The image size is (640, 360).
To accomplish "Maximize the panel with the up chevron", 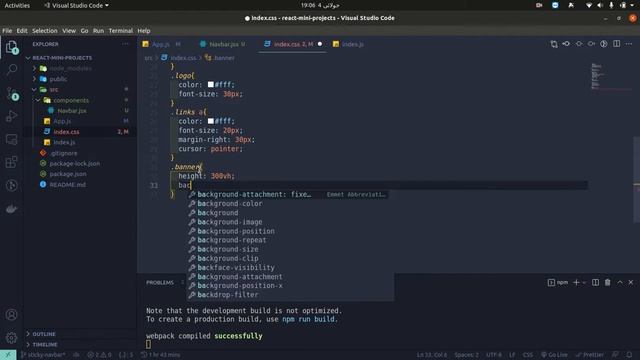I will 620,282.
